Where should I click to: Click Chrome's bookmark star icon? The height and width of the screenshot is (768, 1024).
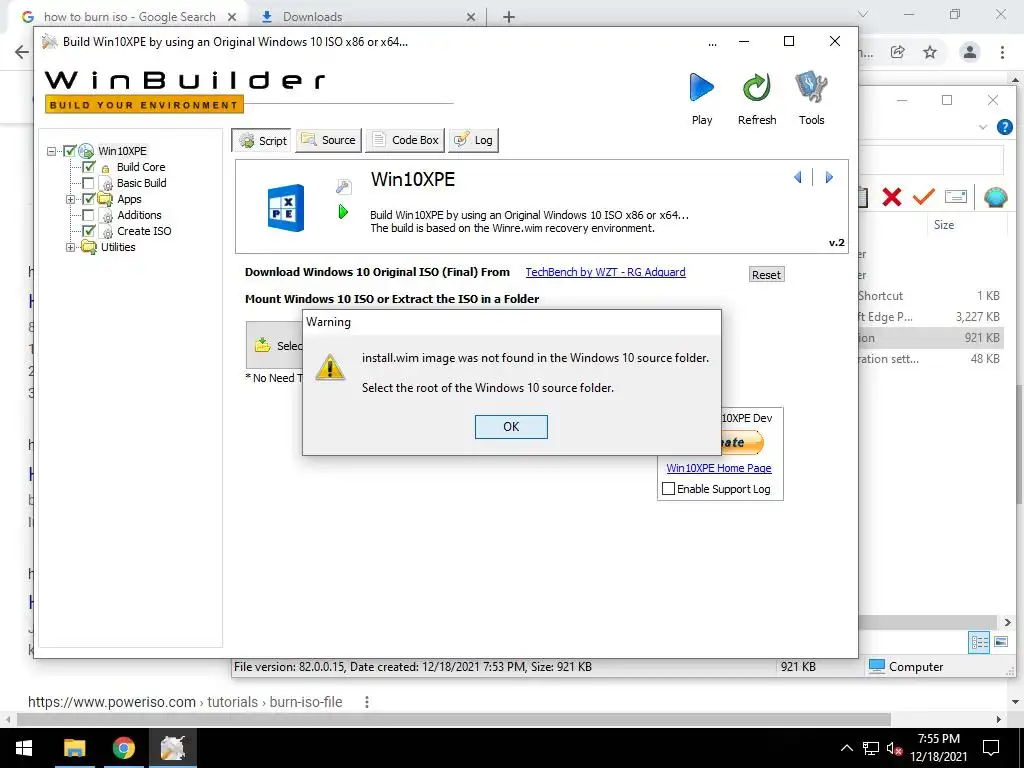(930, 52)
